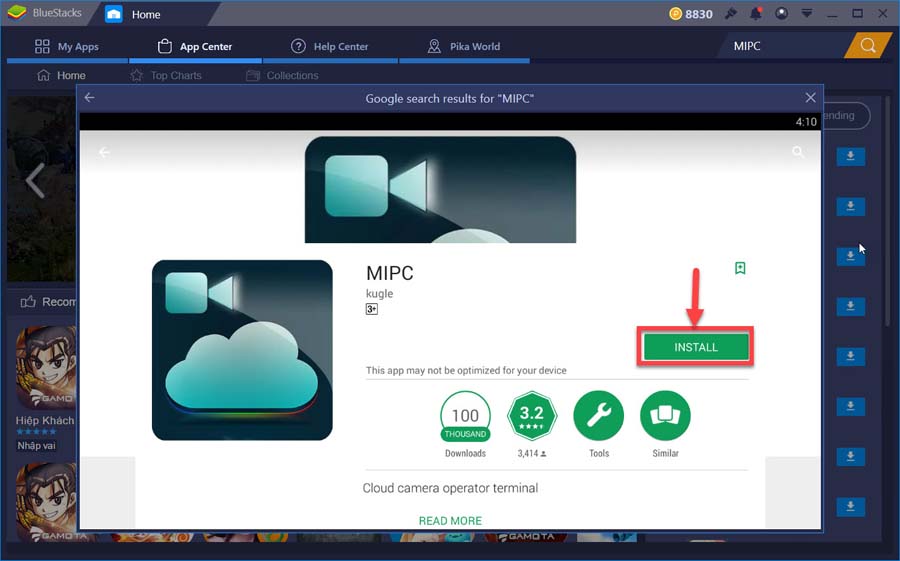
Task: Click the green INSTALL button
Action: pyautogui.click(x=696, y=347)
